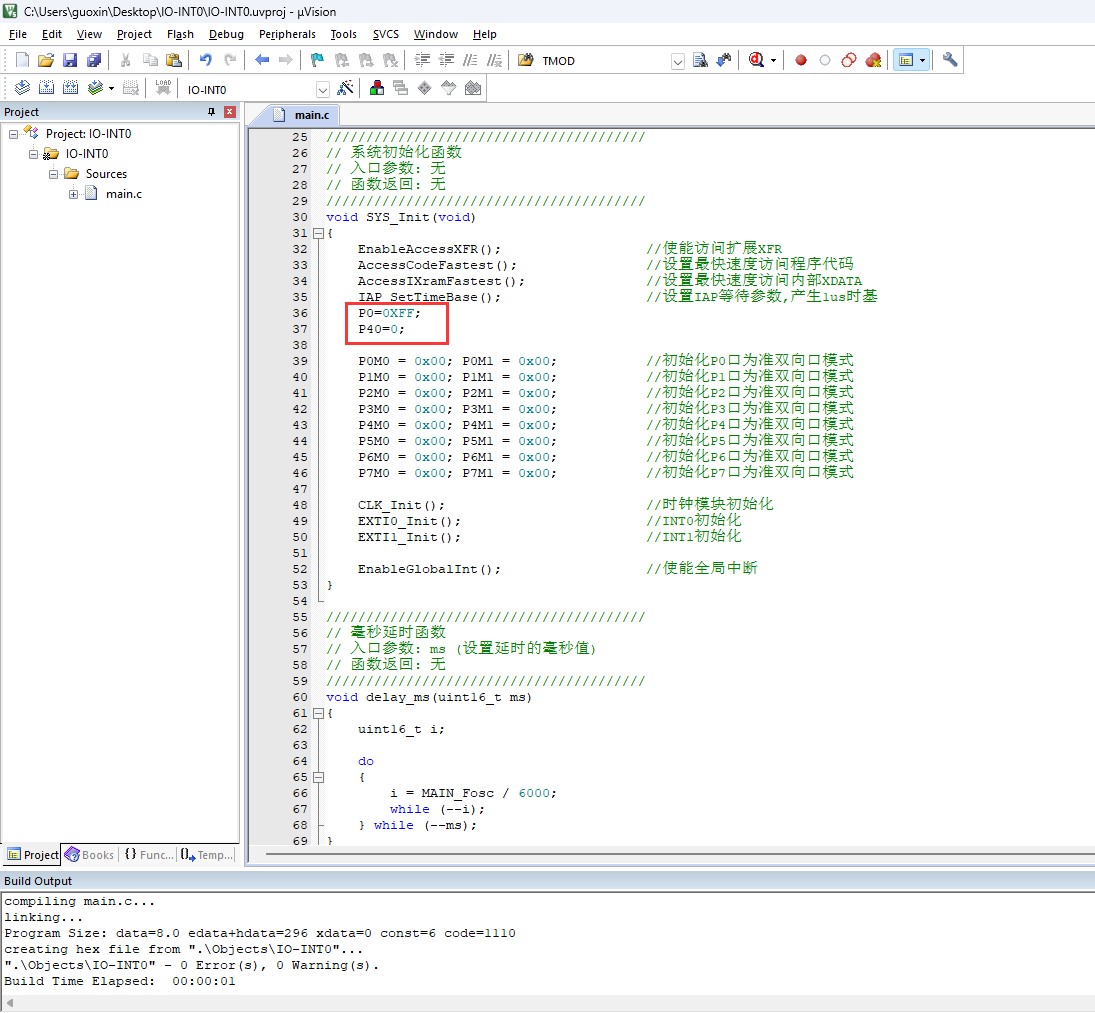The image size is (1095, 1013).
Task: Undo the last edit
Action: 205,60
